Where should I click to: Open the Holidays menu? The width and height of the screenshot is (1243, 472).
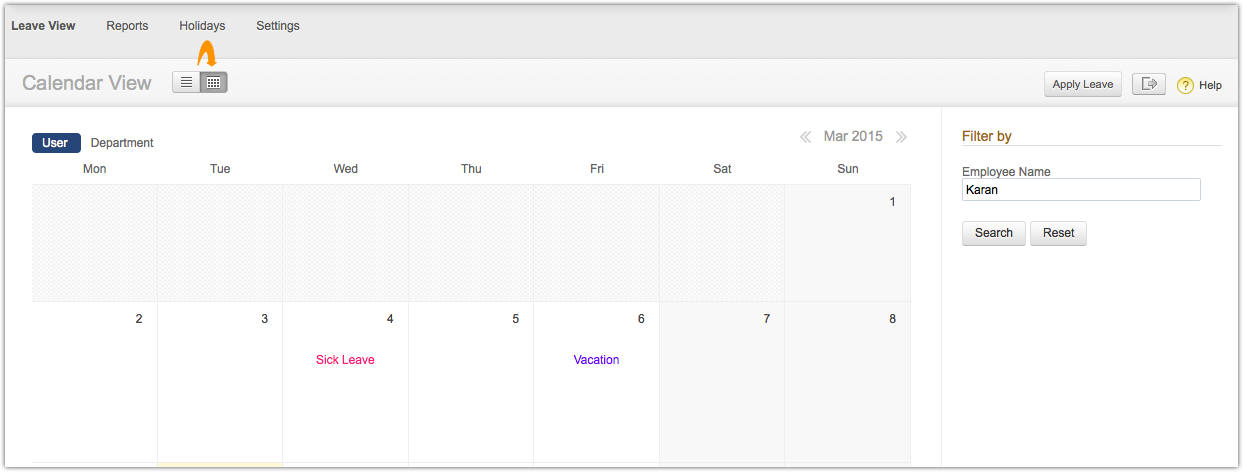(202, 26)
